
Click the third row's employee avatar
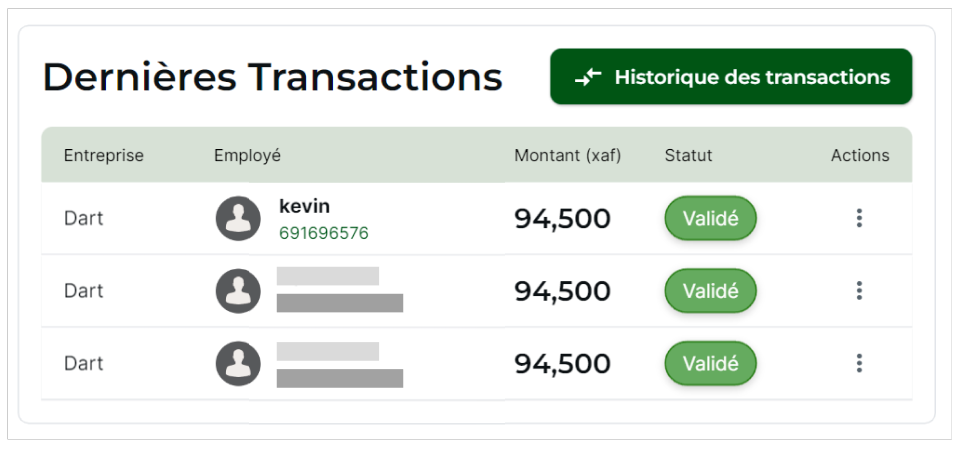238,364
